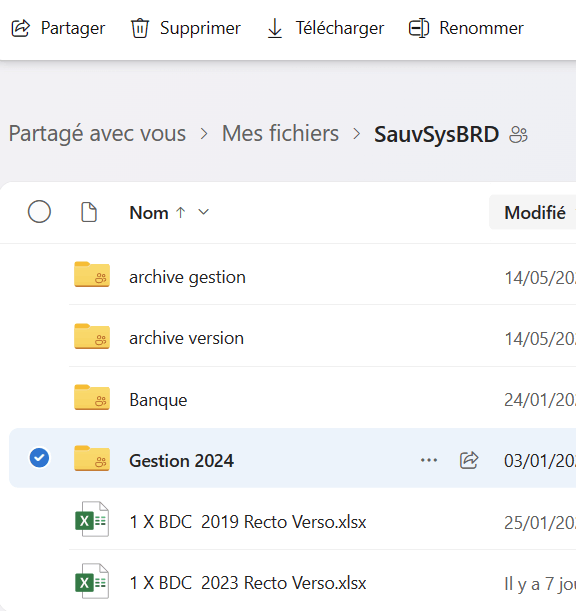Screen dimensions: 576x611
Task: Click share icon in Gestion 2024 row
Action: click(x=469, y=460)
